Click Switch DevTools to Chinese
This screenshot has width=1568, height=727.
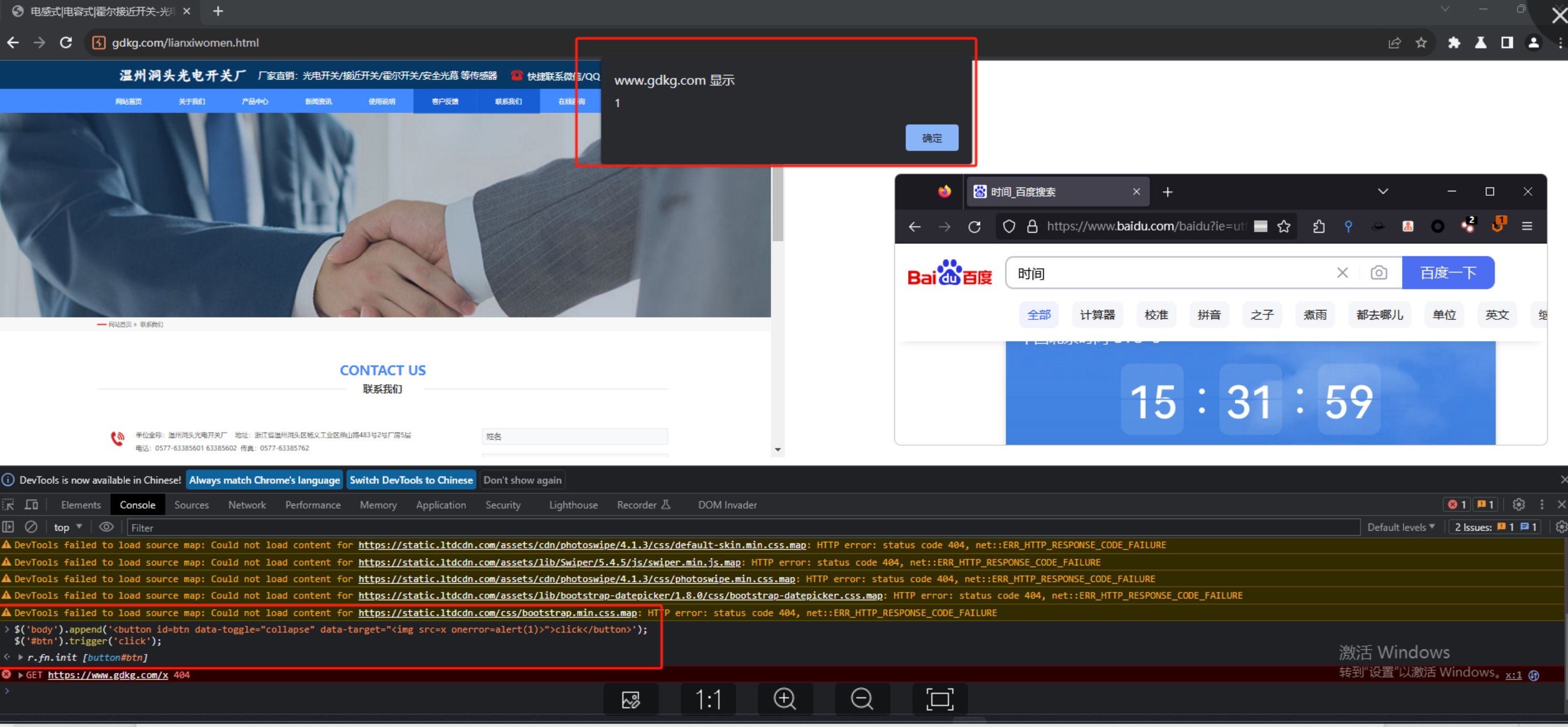click(411, 479)
